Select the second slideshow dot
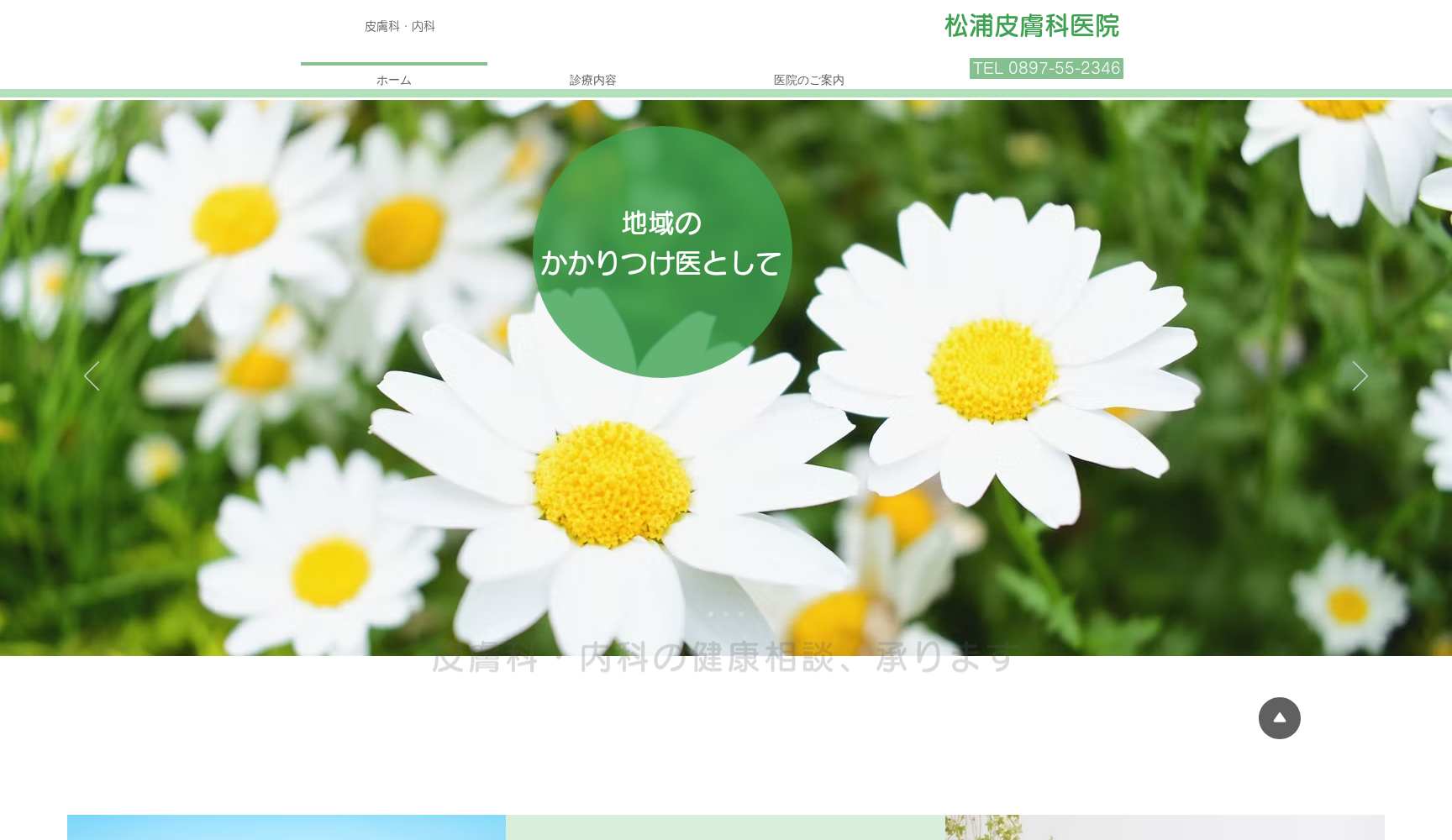This screenshot has width=1452, height=840. click(x=727, y=614)
